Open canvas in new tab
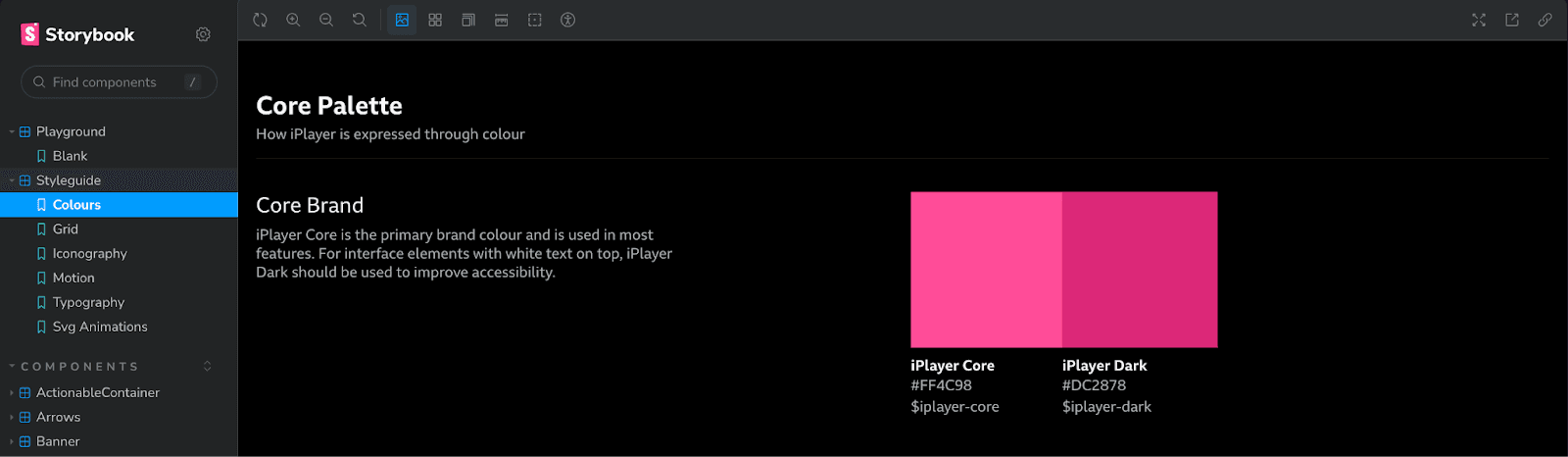The width and height of the screenshot is (1568, 457). click(x=1512, y=20)
